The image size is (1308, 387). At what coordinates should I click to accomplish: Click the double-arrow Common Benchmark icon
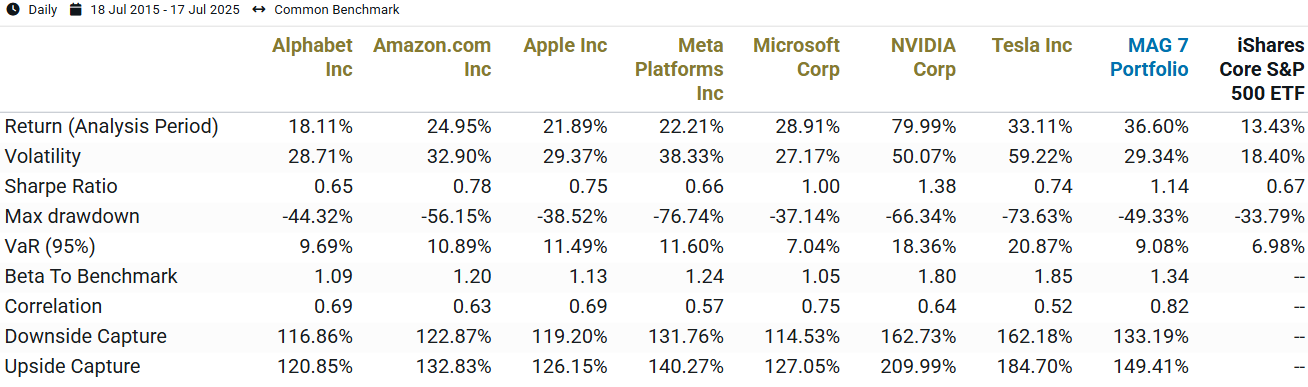(258, 10)
